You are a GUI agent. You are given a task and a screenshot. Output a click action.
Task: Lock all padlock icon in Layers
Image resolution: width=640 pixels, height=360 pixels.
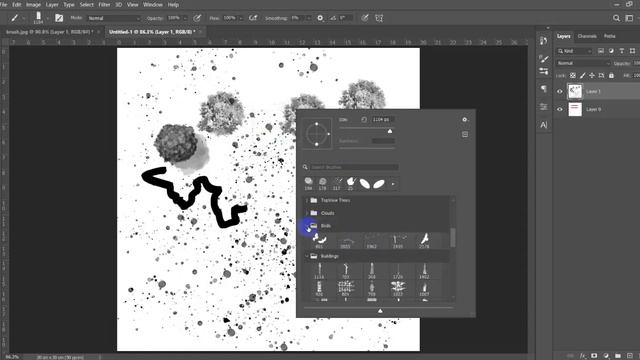coord(611,76)
